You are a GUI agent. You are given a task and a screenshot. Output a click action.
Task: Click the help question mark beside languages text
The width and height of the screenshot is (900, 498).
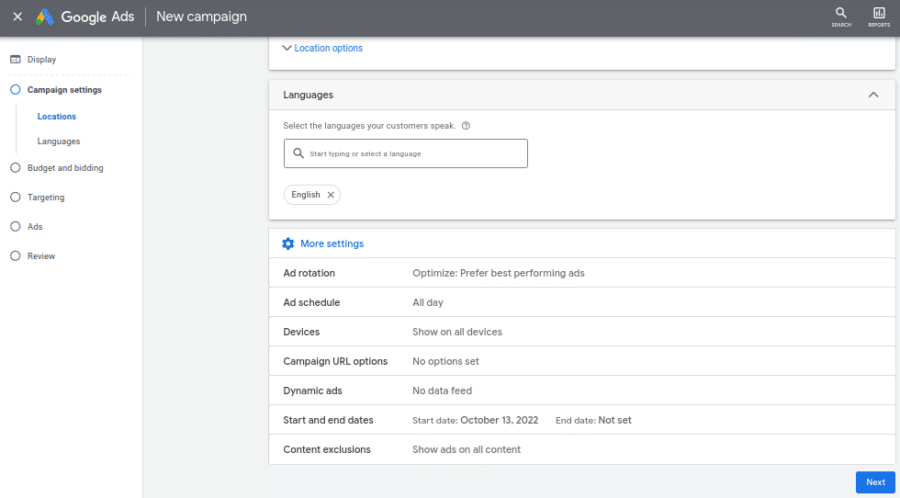coord(465,126)
